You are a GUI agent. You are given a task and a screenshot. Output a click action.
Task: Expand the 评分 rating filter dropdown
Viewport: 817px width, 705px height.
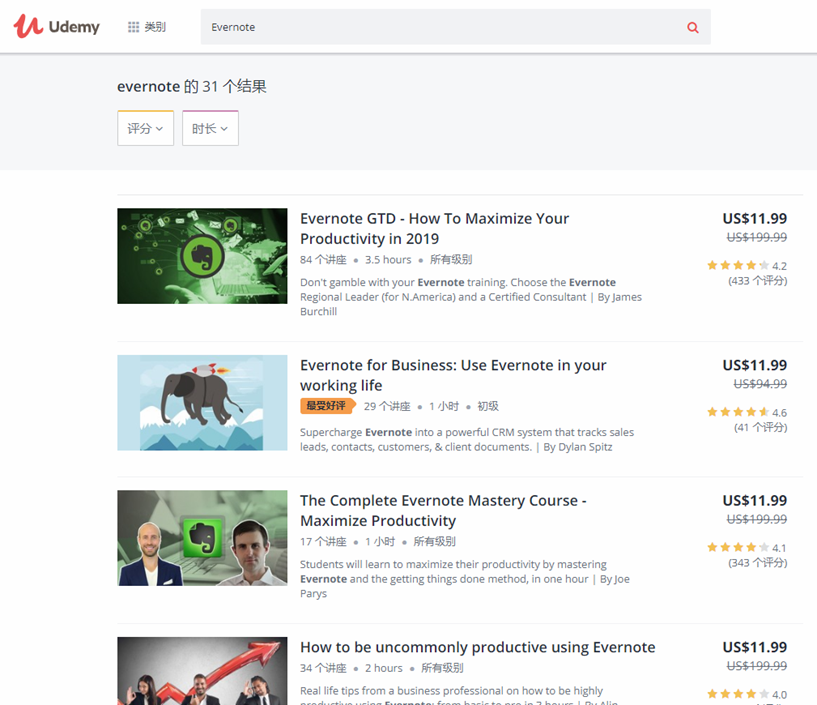(x=146, y=128)
